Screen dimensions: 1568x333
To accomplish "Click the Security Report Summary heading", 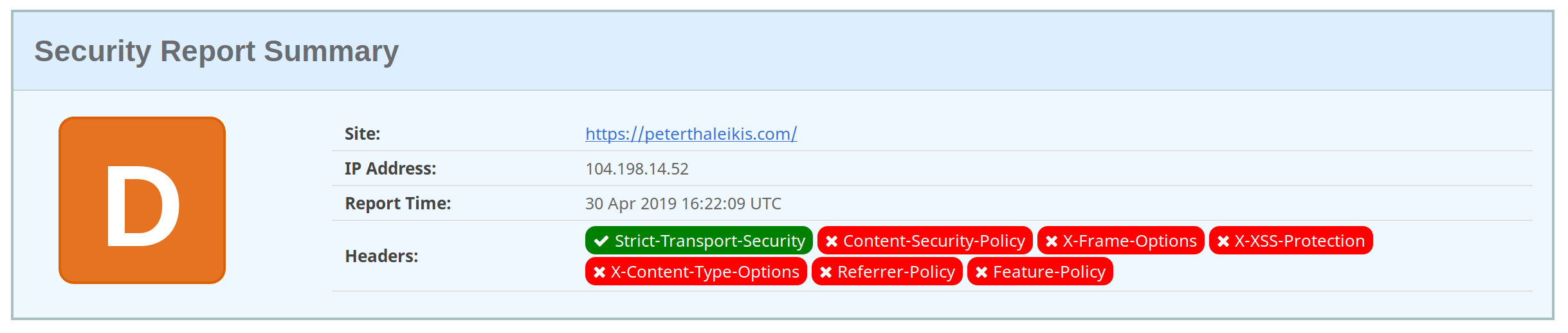I will point(216,52).
